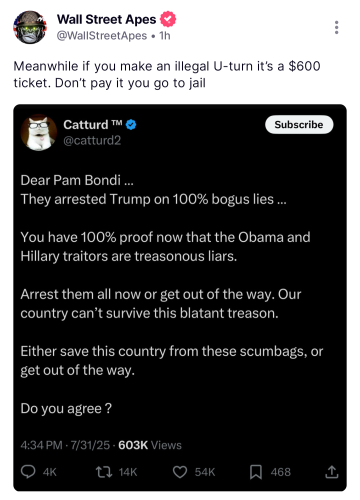Image resolution: width=360 pixels, height=500 pixels.
Task: Bookmark the post with the bookmark icon
Action: (x=256, y=472)
